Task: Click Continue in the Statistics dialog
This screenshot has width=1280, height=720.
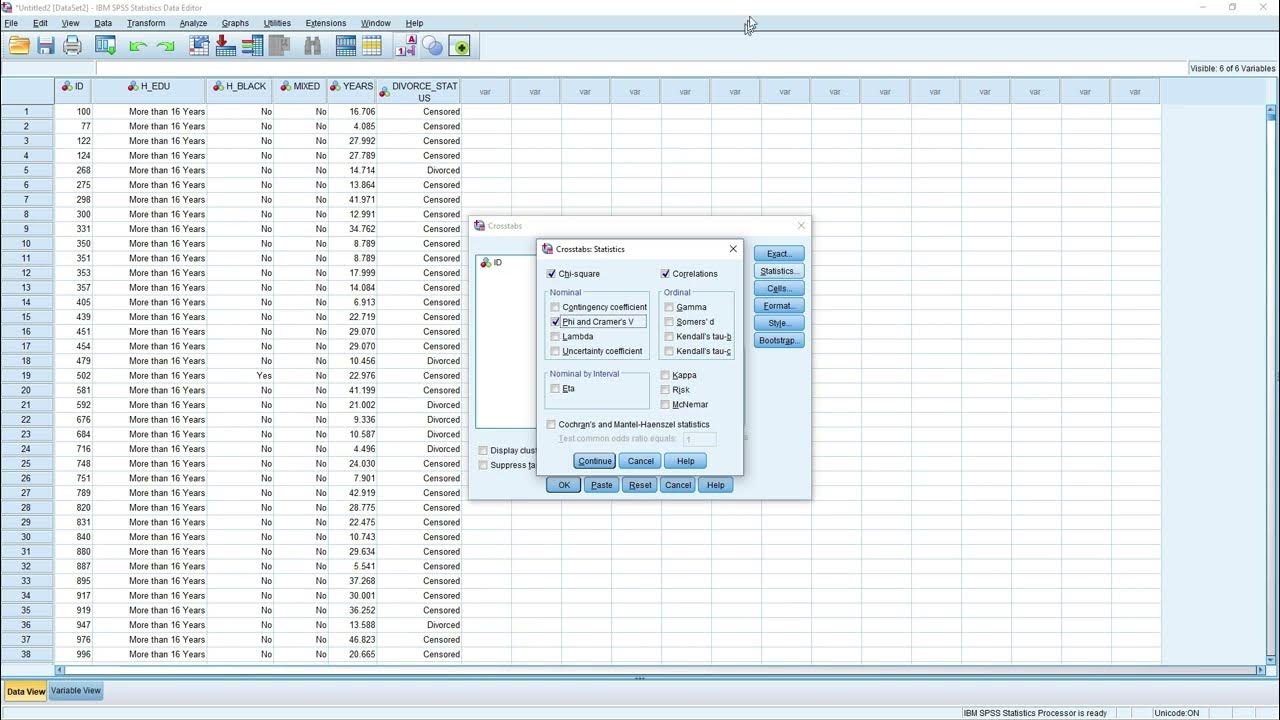Action: tap(594, 461)
